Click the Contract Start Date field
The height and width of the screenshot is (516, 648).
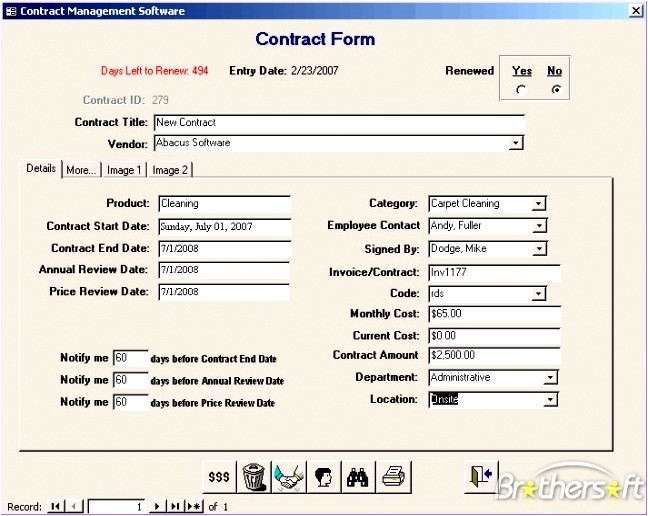point(225,227)
